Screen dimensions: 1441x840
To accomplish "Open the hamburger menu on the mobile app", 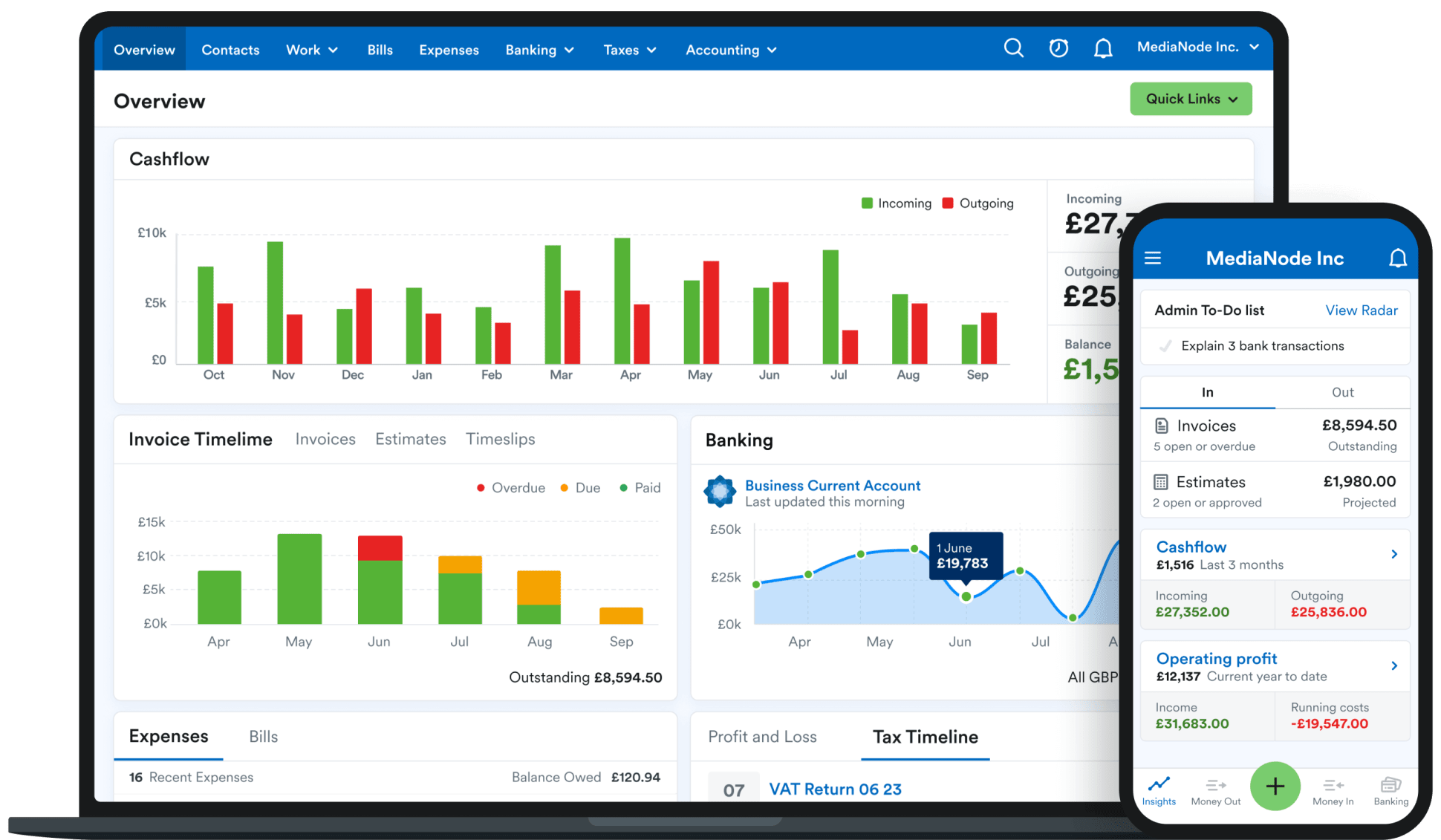I will 1153,258.
